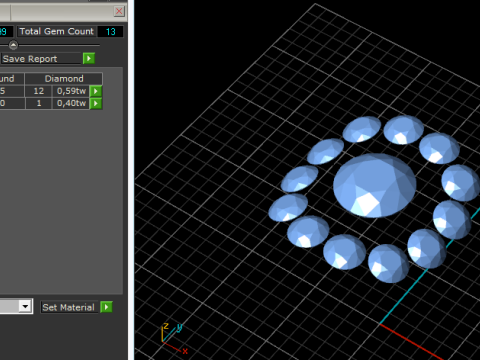The width and height of the screenshot is (480, 360).
Task: Select the quantity cell showing 1
Action: click(x=39, y=103)
